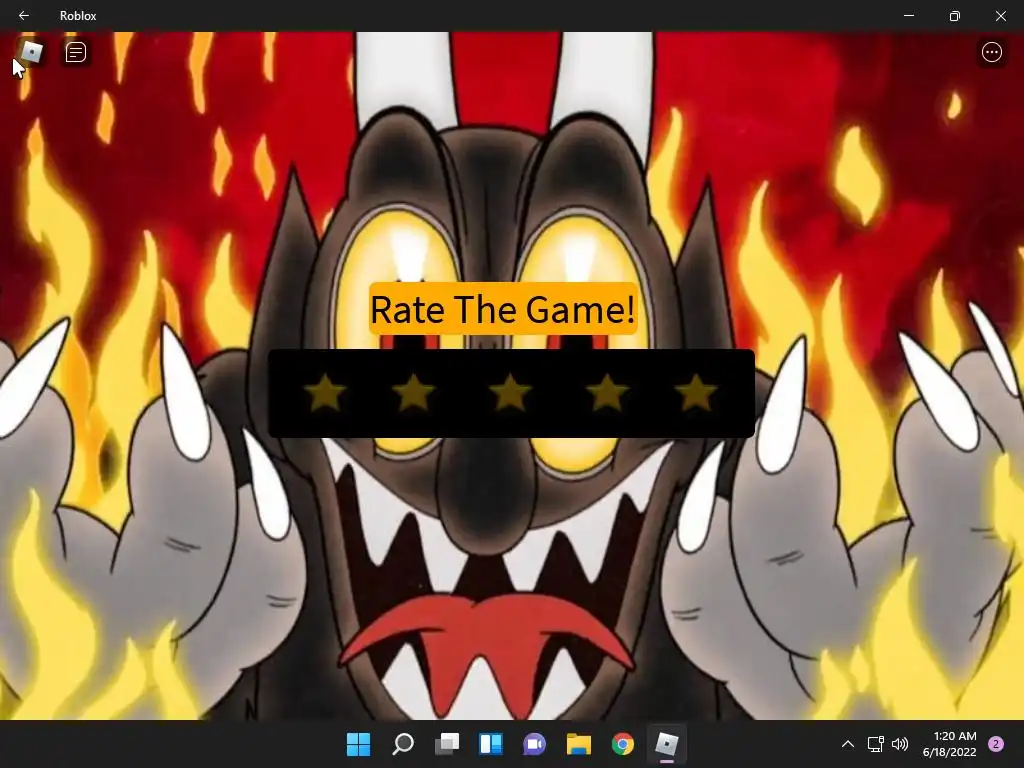Launch Teams Chat from the taskbar
Screen dimensions: 1024x768
coord(534,744)
